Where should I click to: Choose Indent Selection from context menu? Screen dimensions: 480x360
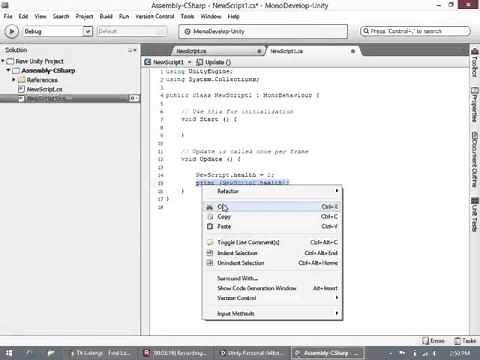272,253
